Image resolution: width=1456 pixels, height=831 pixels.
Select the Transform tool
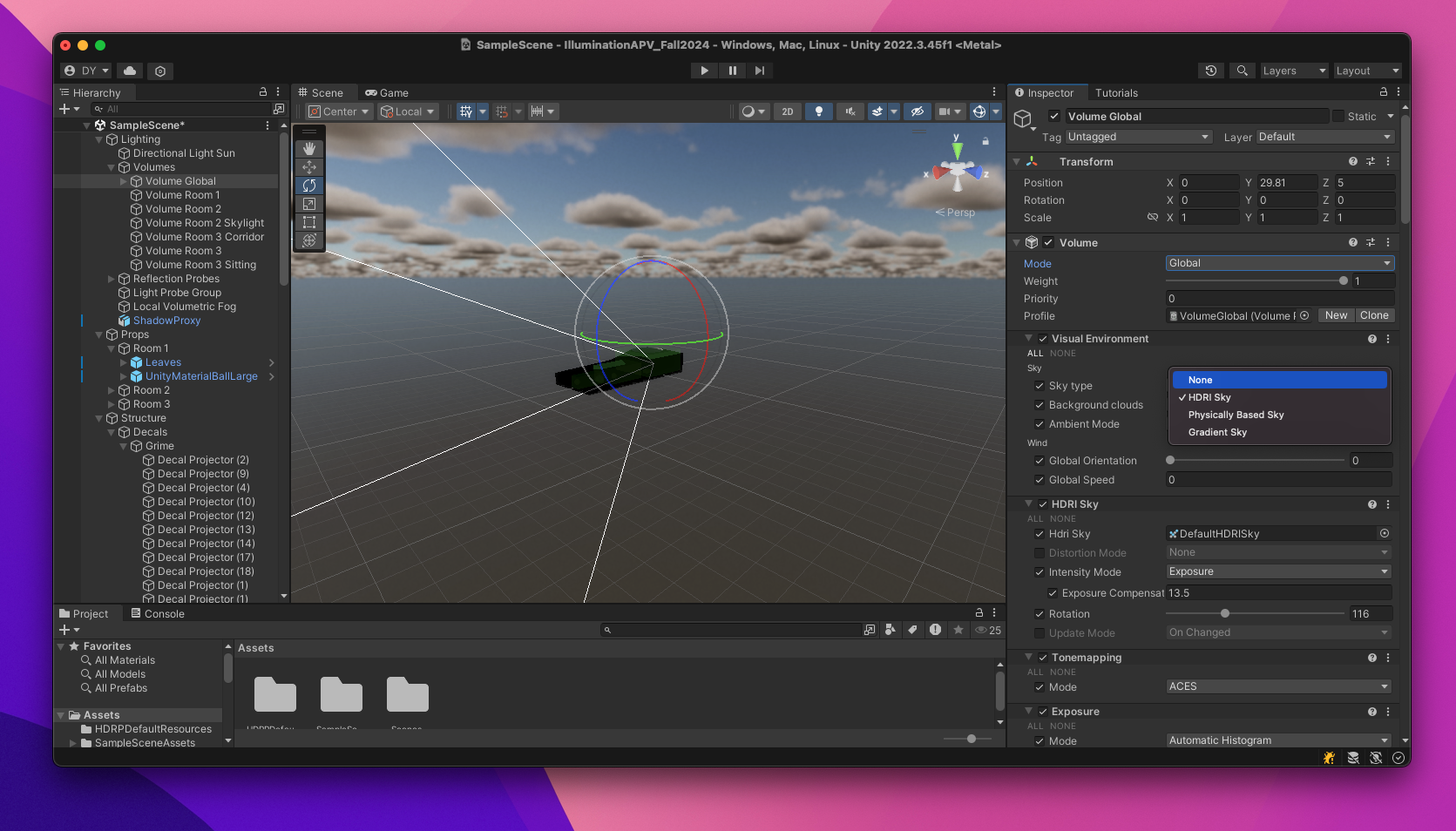tap(309, 240)
